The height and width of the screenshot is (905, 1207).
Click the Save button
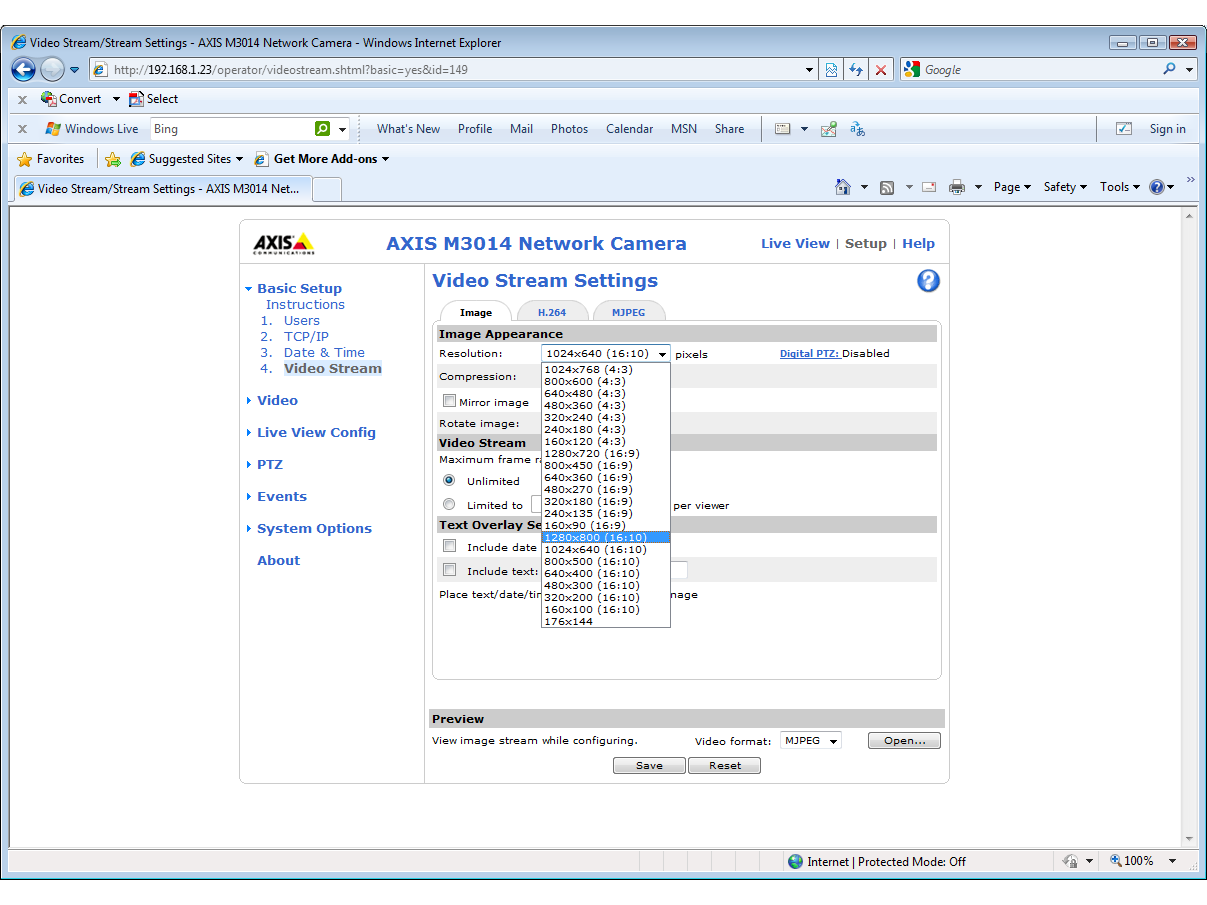[649, 766]
